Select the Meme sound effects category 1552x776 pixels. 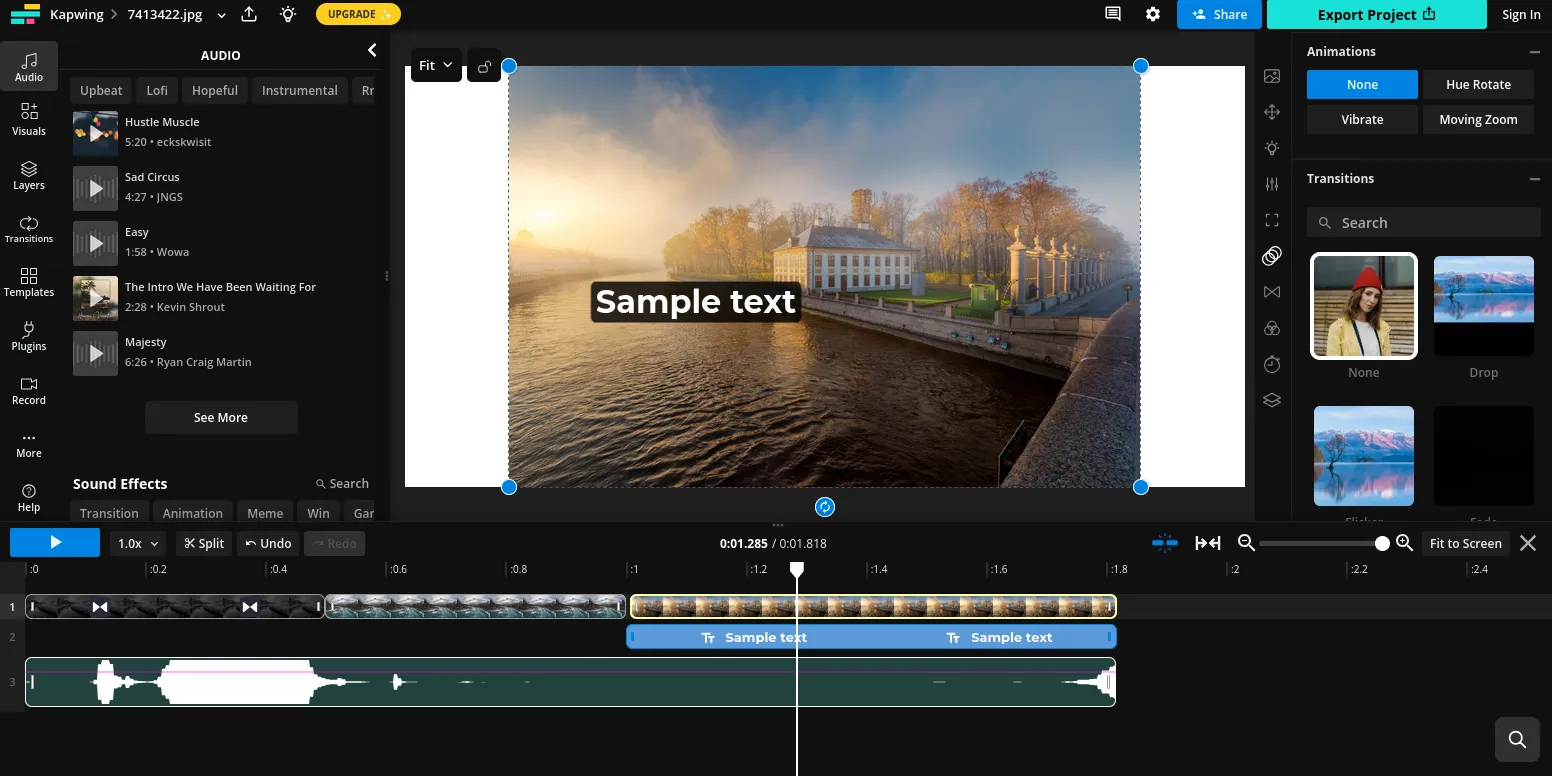point(264,513)
